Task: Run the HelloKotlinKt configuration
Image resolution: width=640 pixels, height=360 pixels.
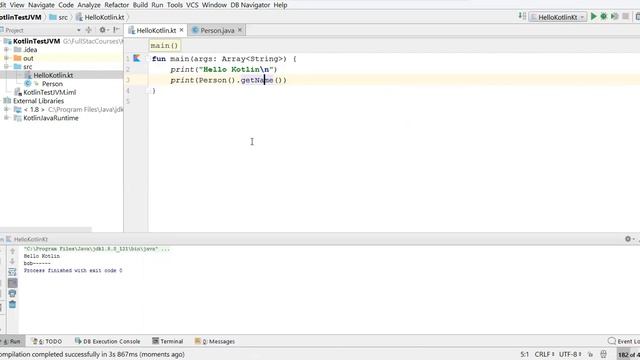Action: pyautogui.click(x=593, y=17)
